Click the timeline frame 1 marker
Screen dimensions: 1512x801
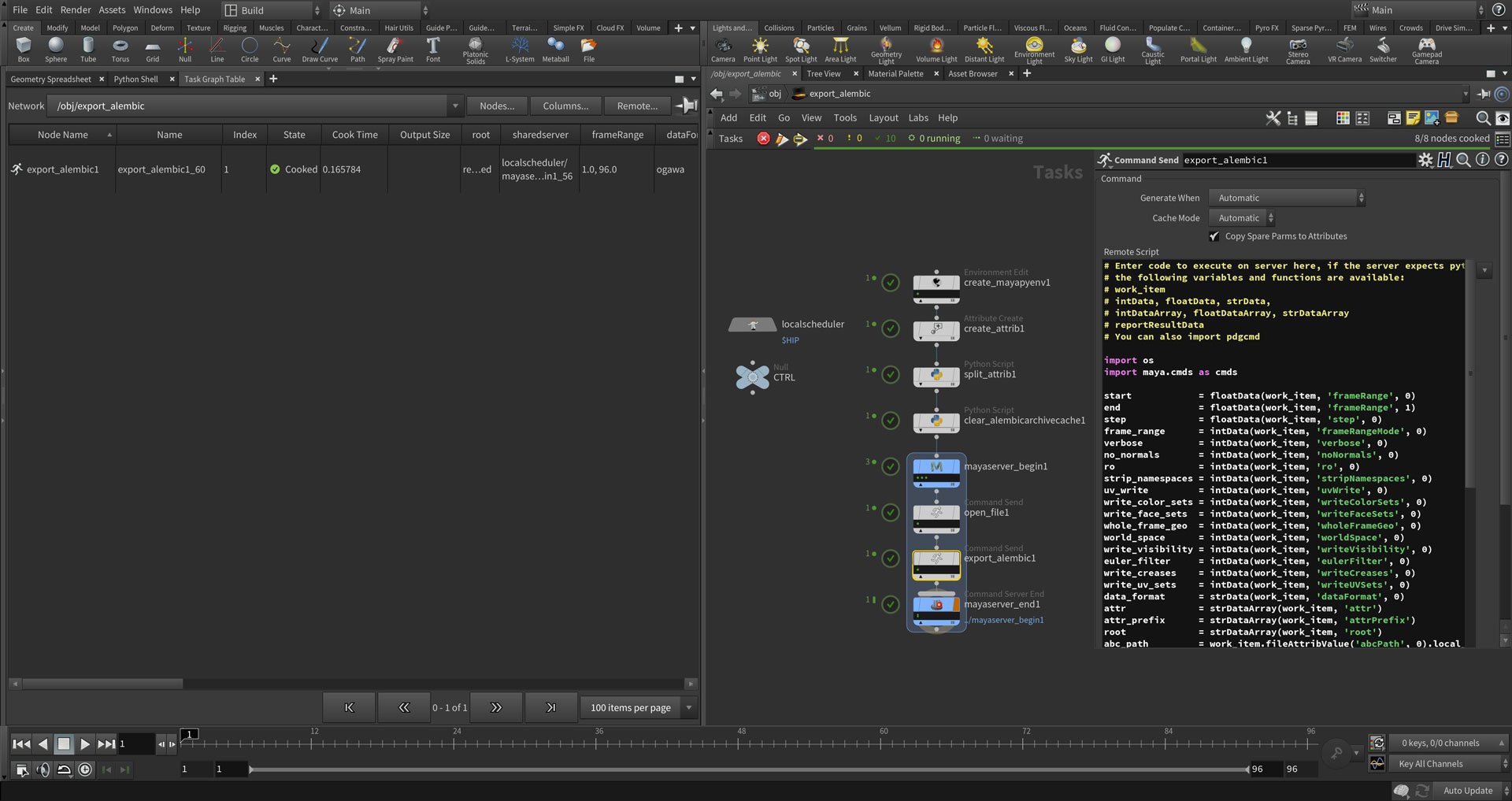[x=189, y=735]
